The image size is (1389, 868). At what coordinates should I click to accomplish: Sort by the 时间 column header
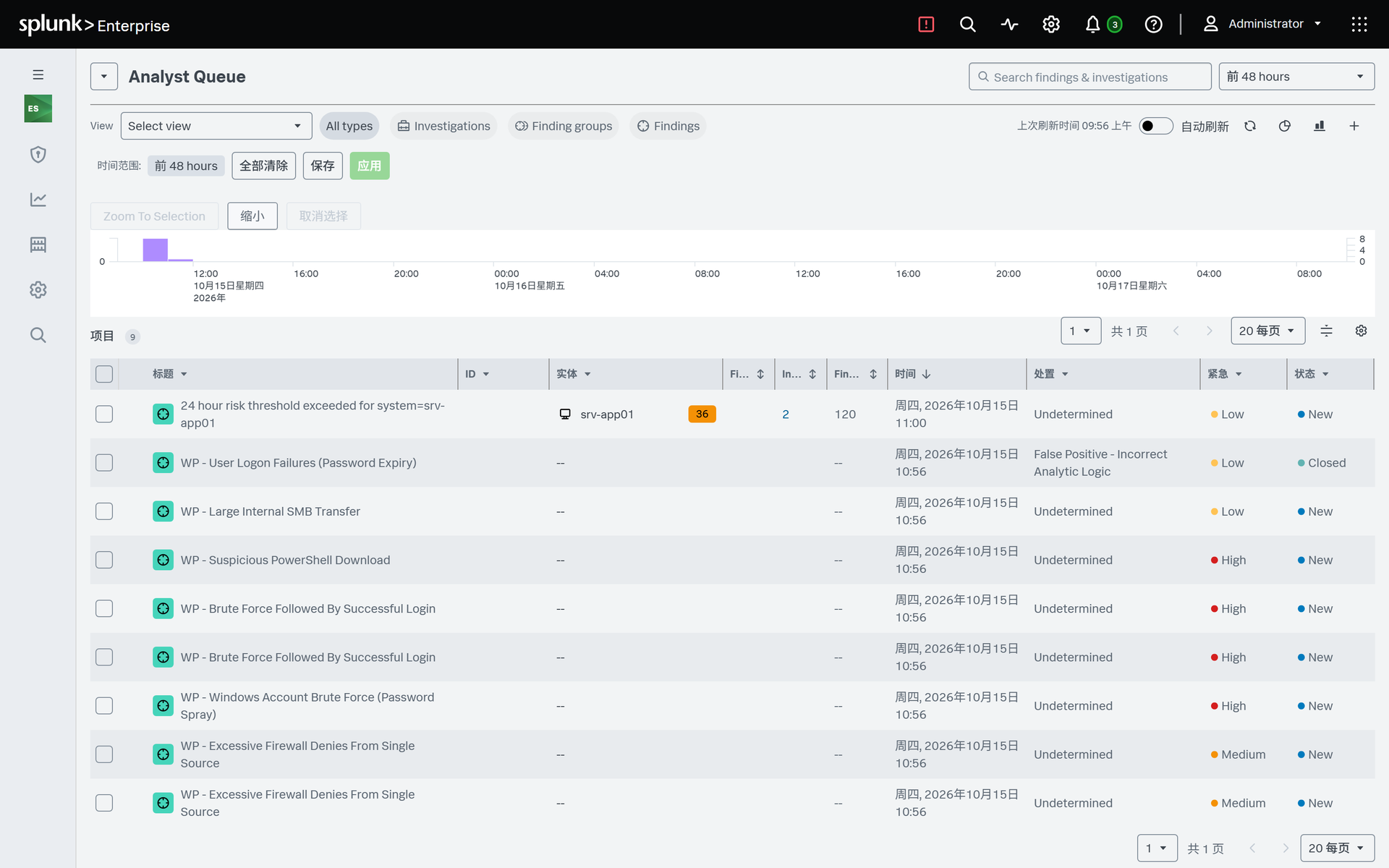912,374
